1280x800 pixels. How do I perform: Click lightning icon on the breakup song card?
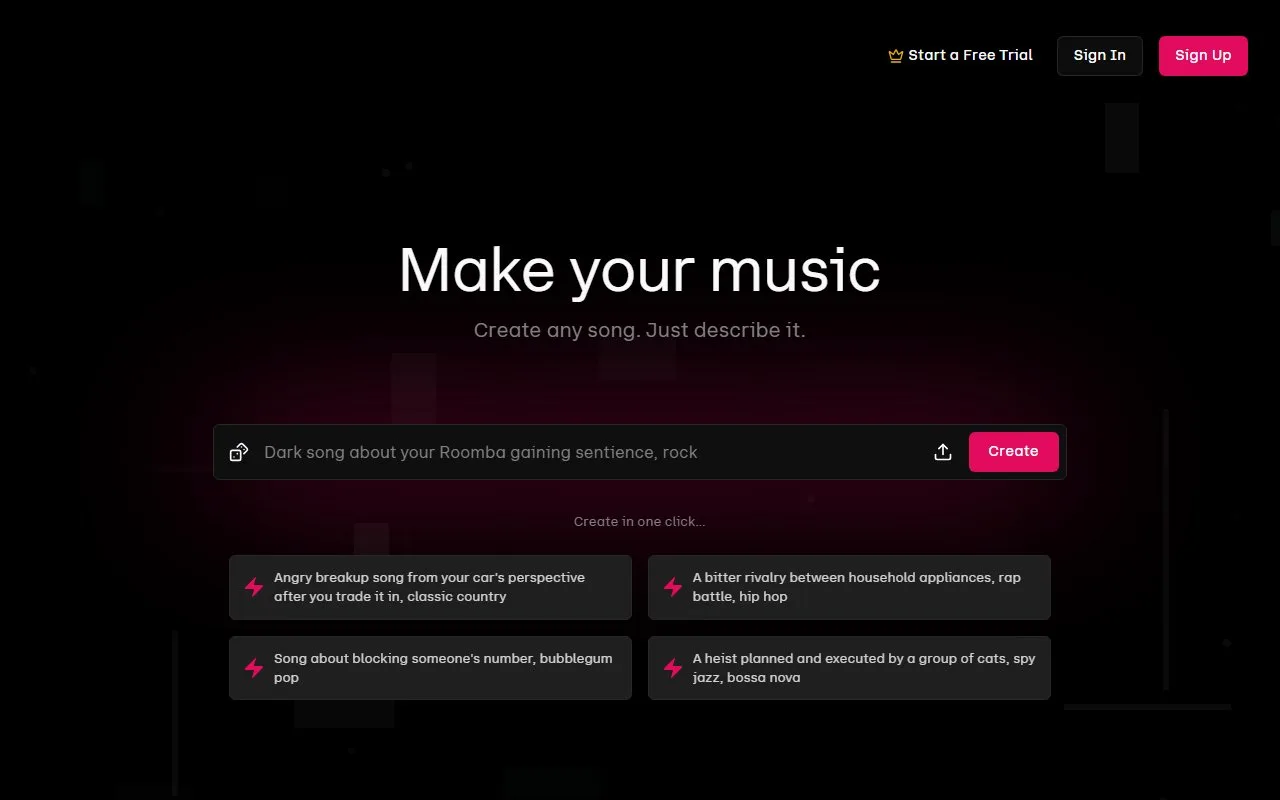(x=254, y=587)
